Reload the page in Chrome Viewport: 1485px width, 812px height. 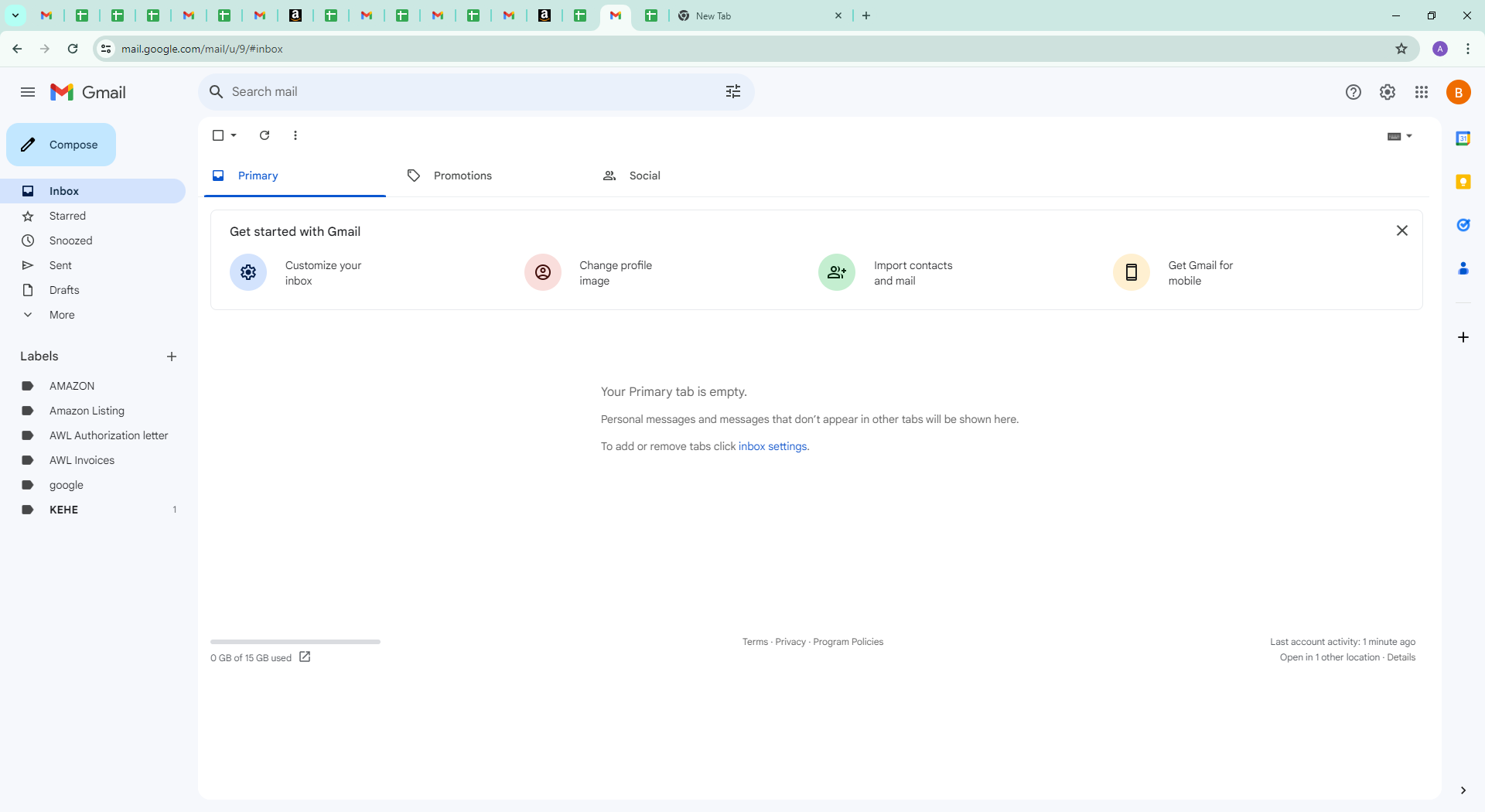coord(73,49)
